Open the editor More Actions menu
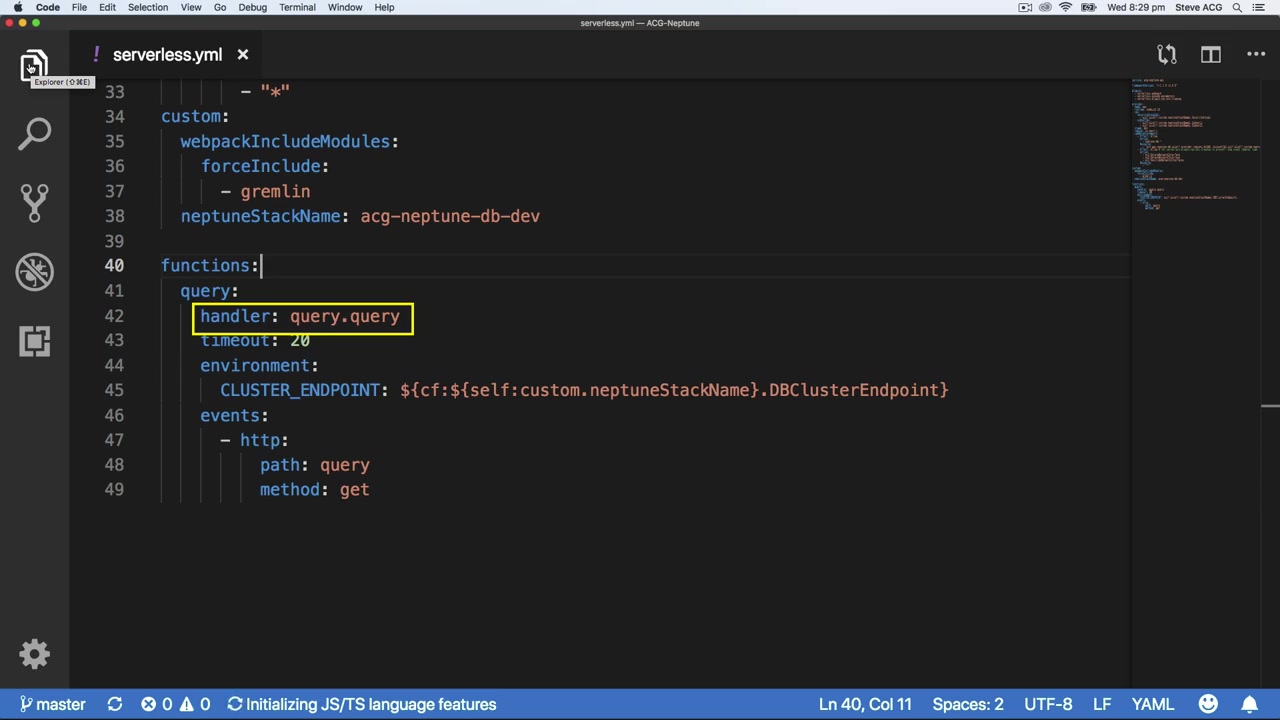Screen dimensions: 1280x720 1256,55
